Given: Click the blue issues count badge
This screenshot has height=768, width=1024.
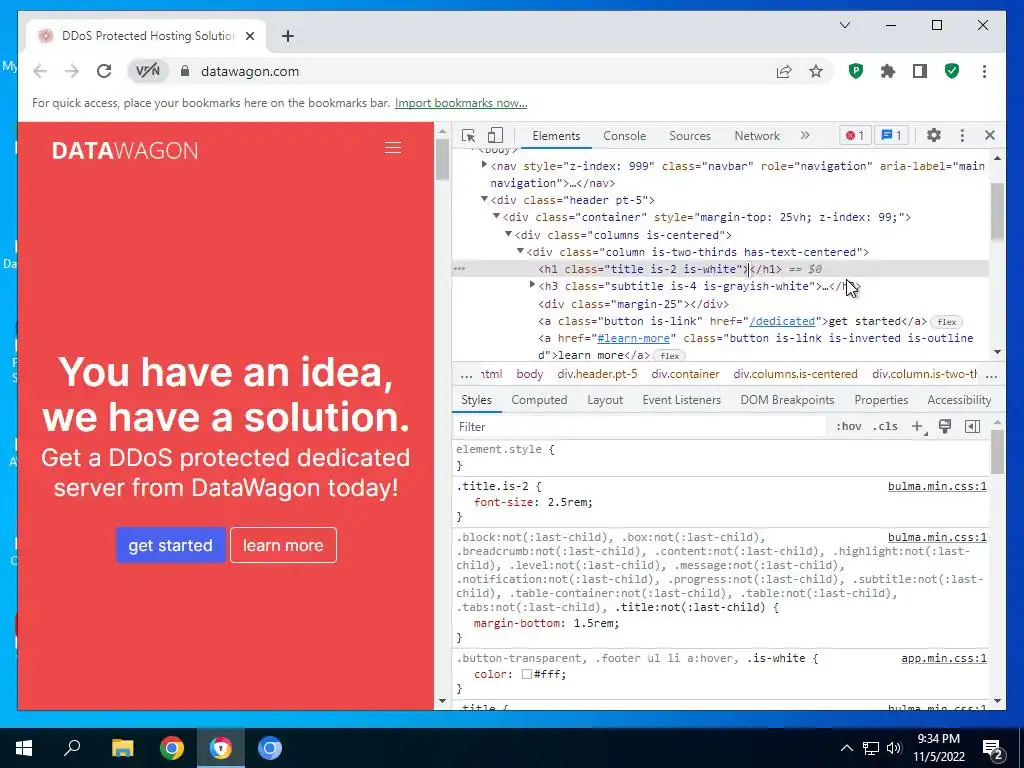Looking at the screenshot, I should [891, 135].
